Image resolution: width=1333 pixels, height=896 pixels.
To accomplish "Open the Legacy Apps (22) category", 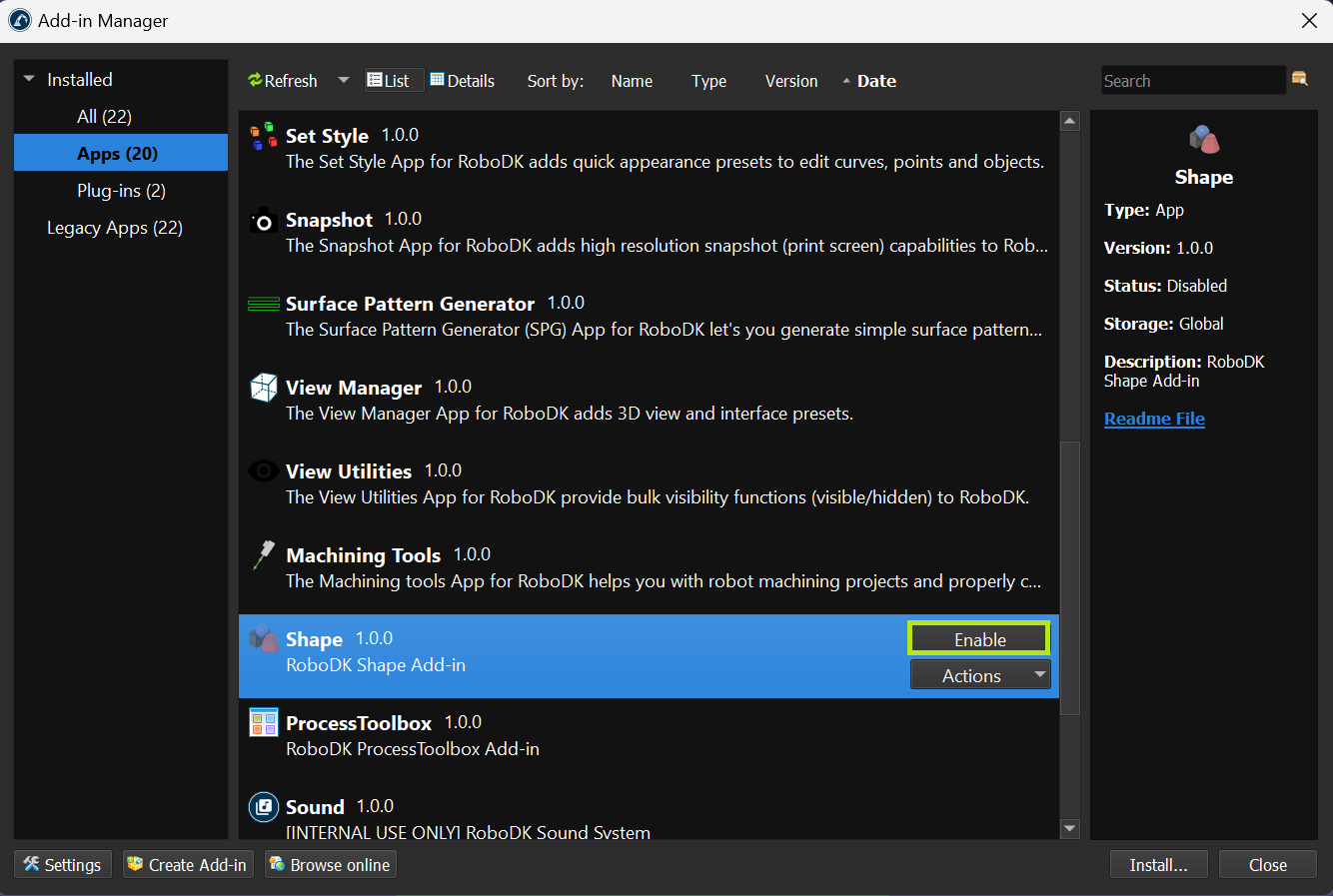I will [114, 228].
